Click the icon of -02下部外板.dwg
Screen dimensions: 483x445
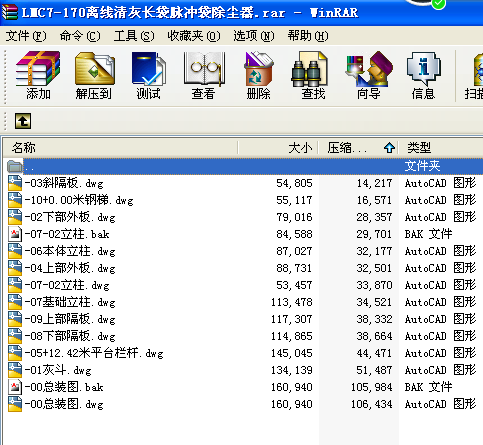pyautogui.click(x=15, y=217)
